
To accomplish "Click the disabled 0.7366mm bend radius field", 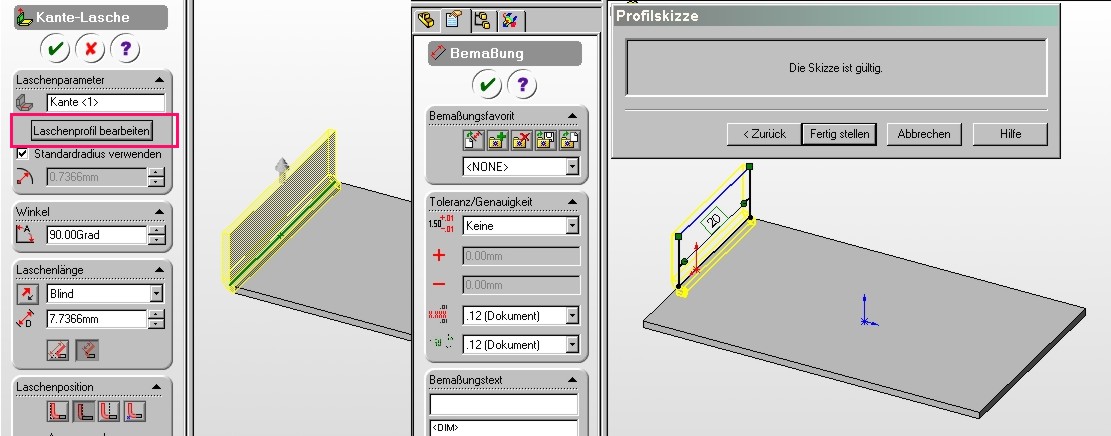I will (x=96, y=177).
